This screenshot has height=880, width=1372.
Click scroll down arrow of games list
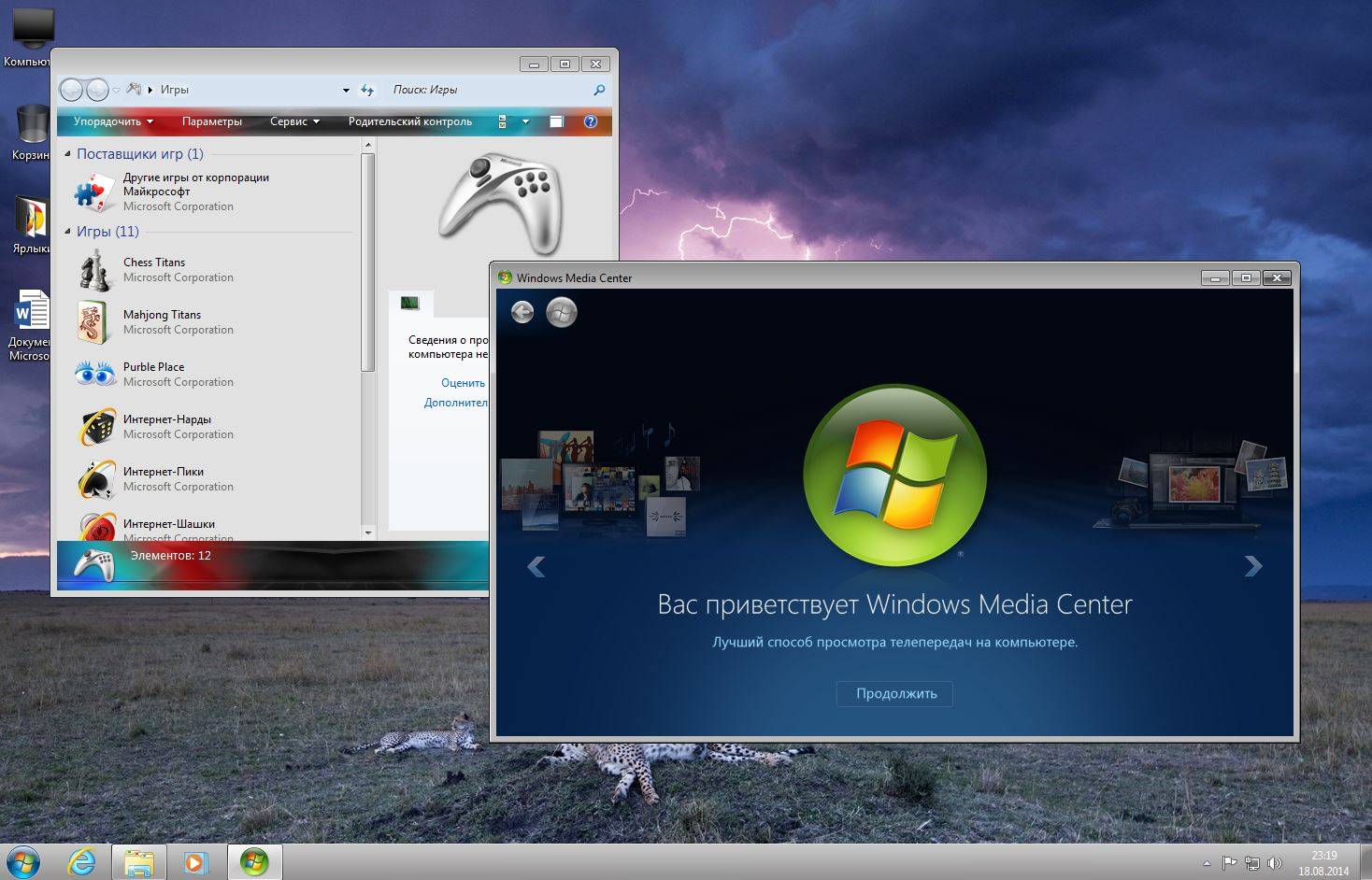coord(368,532)
